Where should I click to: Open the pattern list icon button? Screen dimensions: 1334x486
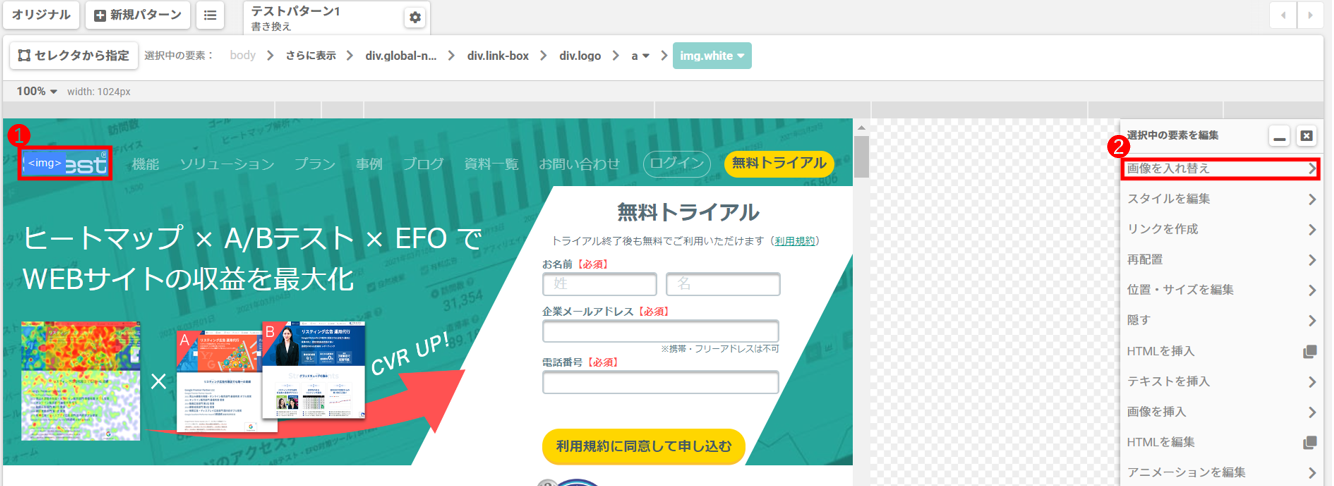click(210, 15)
